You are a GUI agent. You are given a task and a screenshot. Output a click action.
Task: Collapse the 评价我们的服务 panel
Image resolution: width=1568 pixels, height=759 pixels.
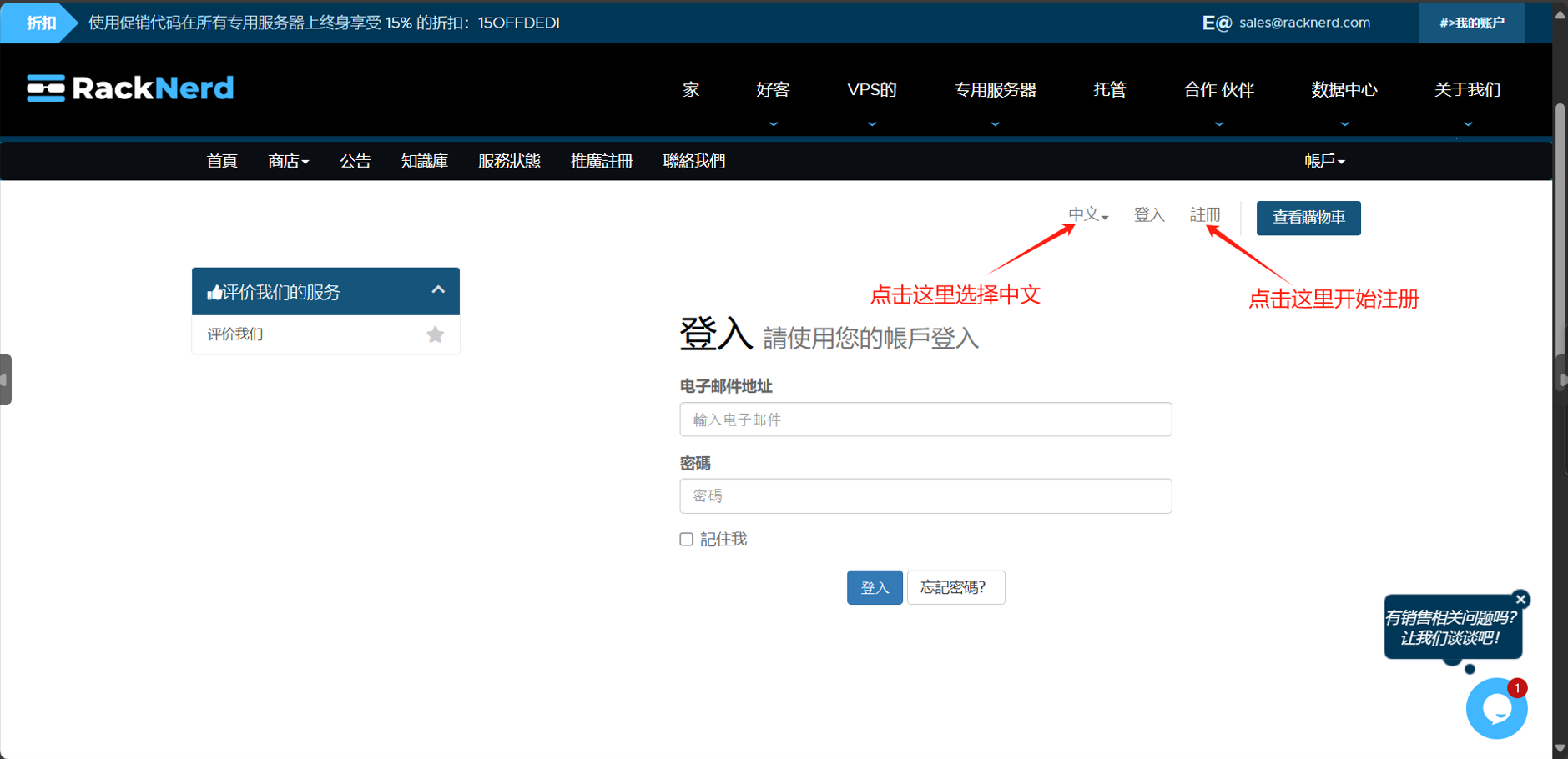437,290
